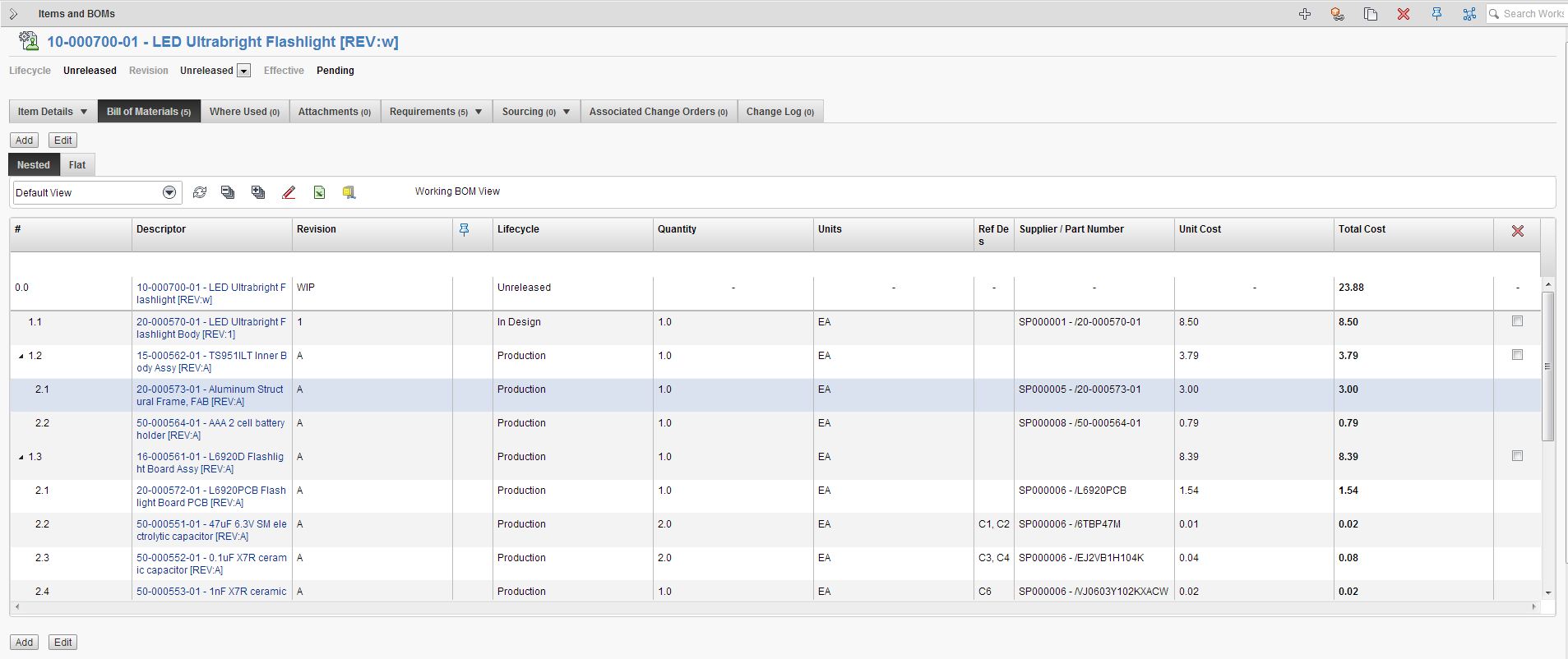
Task: Open the Default View combo box
Action: point(97,192)
